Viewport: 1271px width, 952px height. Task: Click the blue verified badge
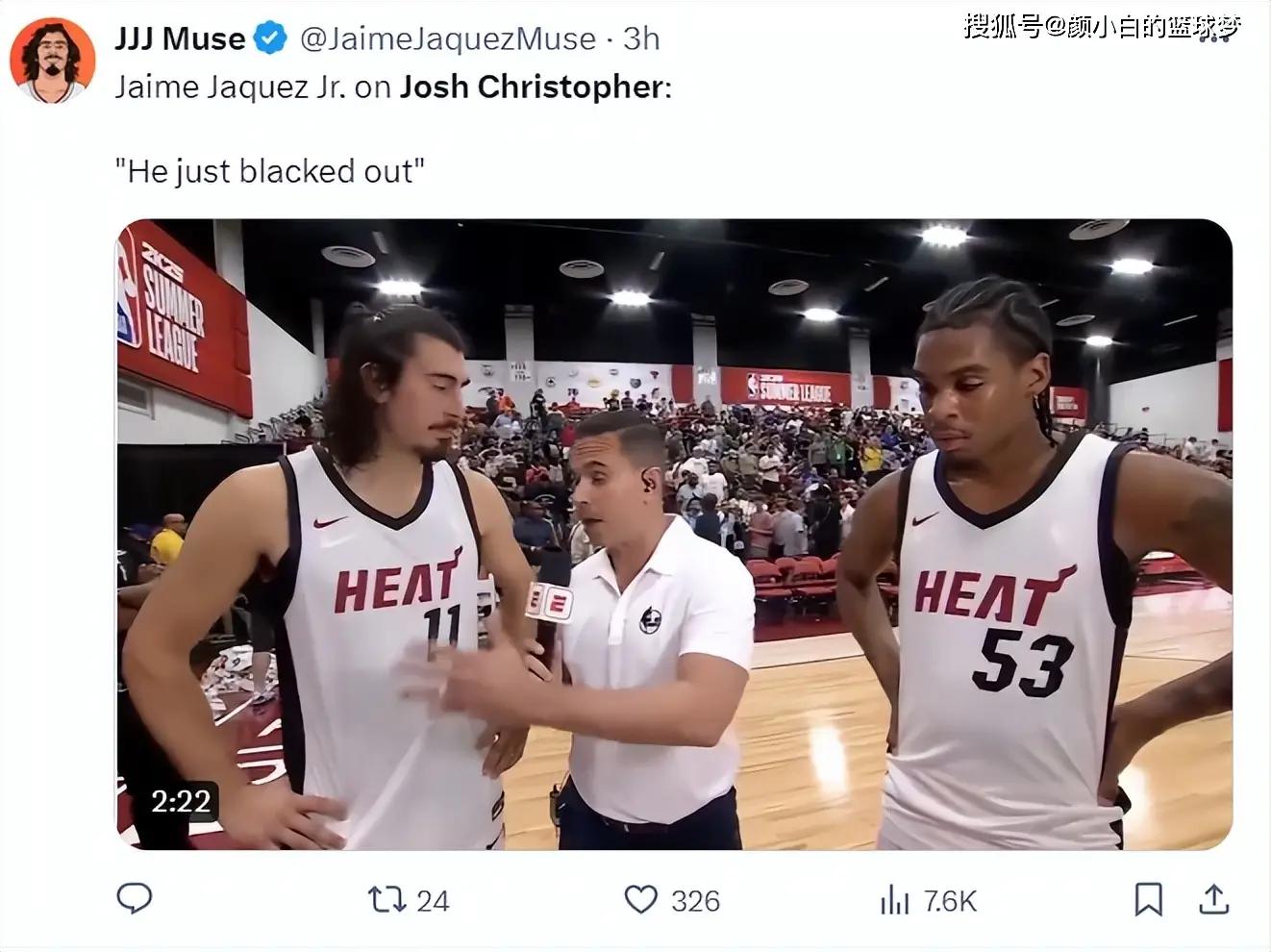point(270,38)
